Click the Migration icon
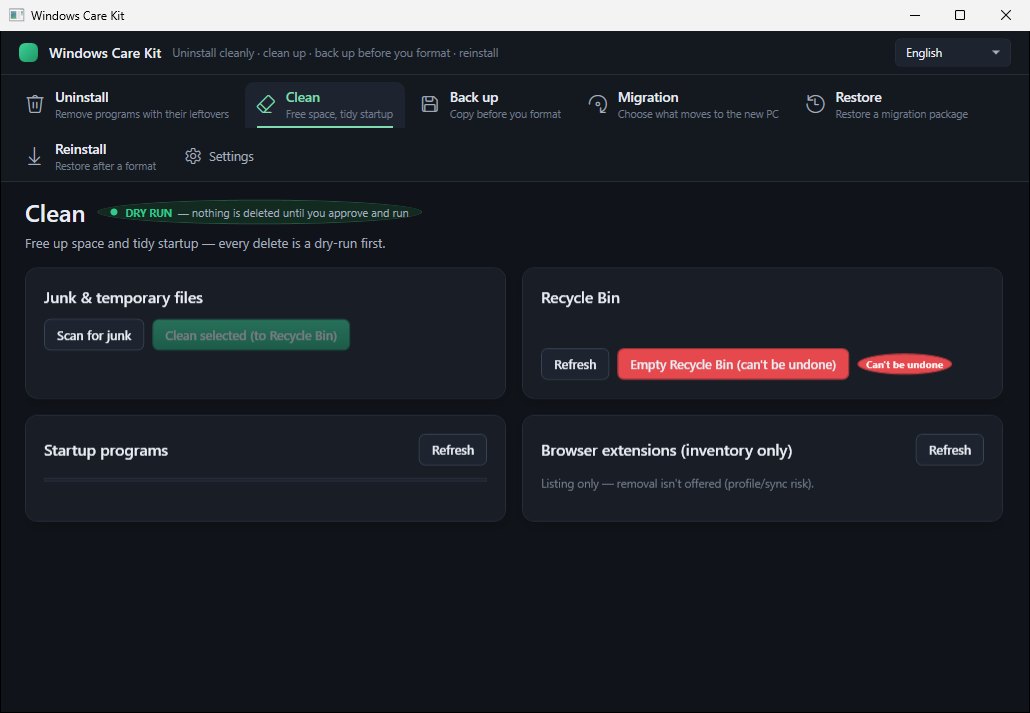Viewport: 1030px width, 713px height. pos(598,104)
